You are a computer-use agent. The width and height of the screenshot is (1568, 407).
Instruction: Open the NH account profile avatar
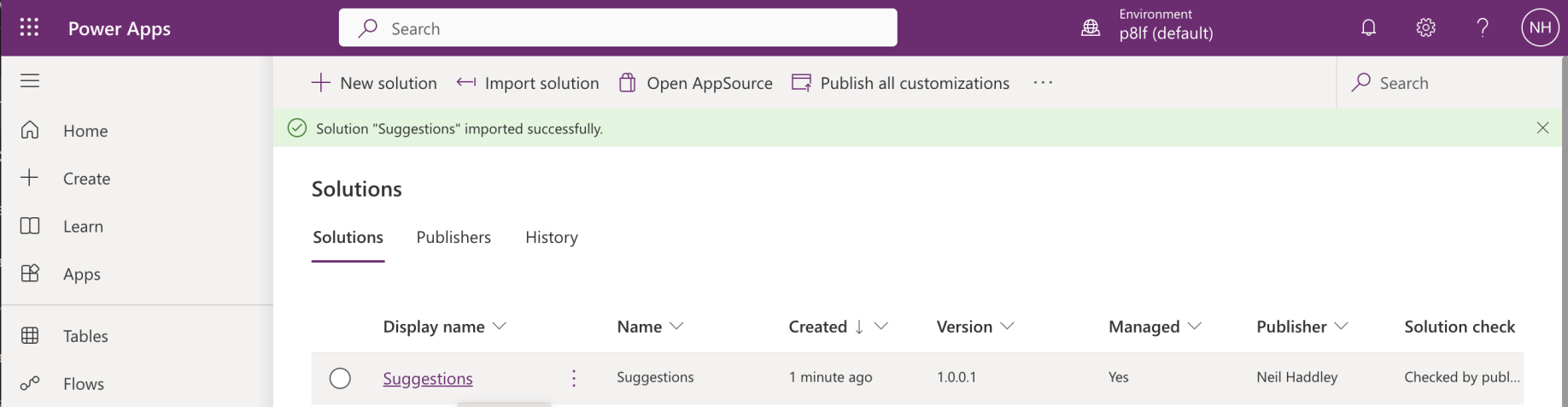click(x=1540, y=28)
